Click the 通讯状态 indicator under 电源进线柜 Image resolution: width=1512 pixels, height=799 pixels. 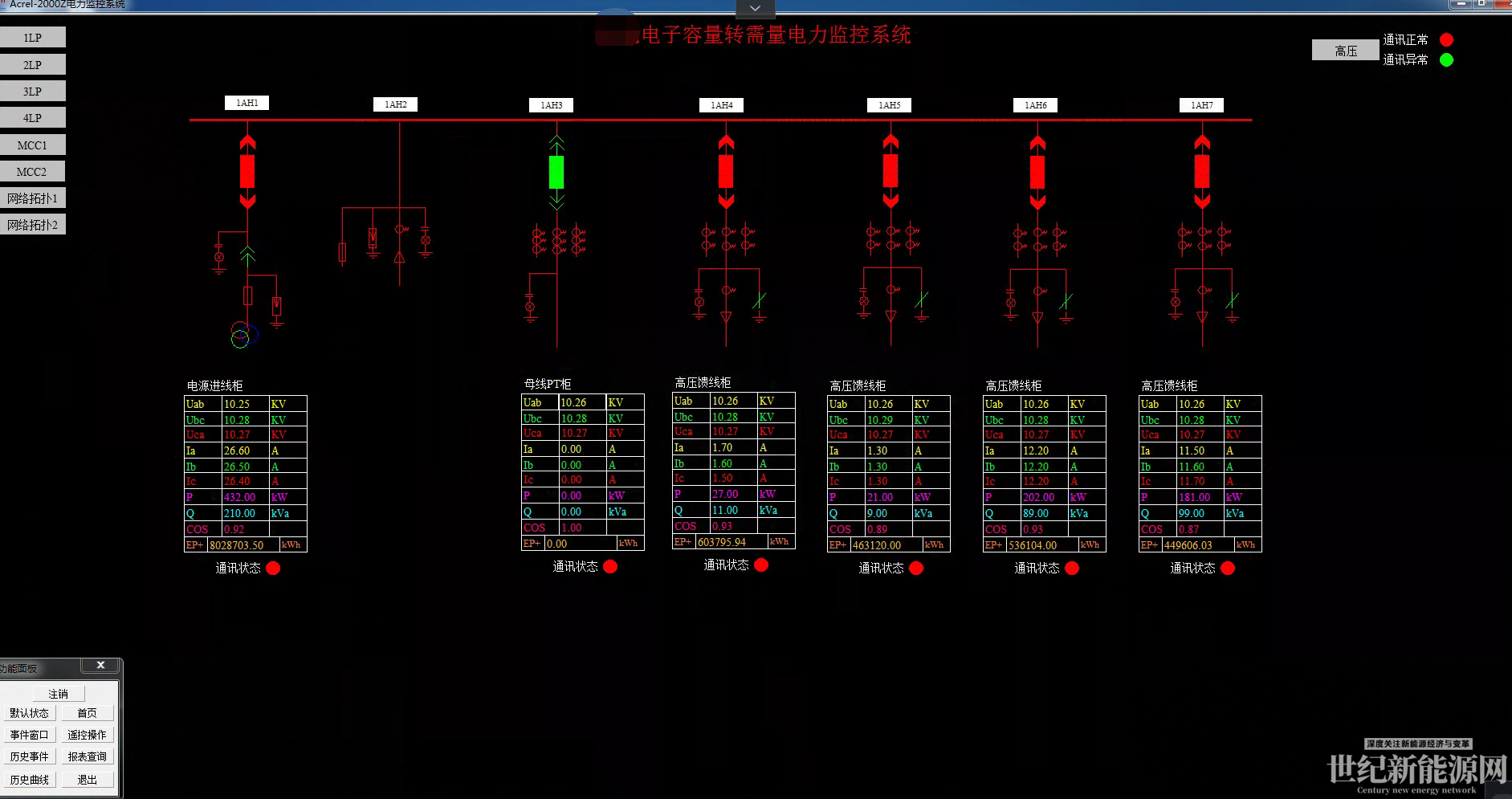tap(273, 568)
